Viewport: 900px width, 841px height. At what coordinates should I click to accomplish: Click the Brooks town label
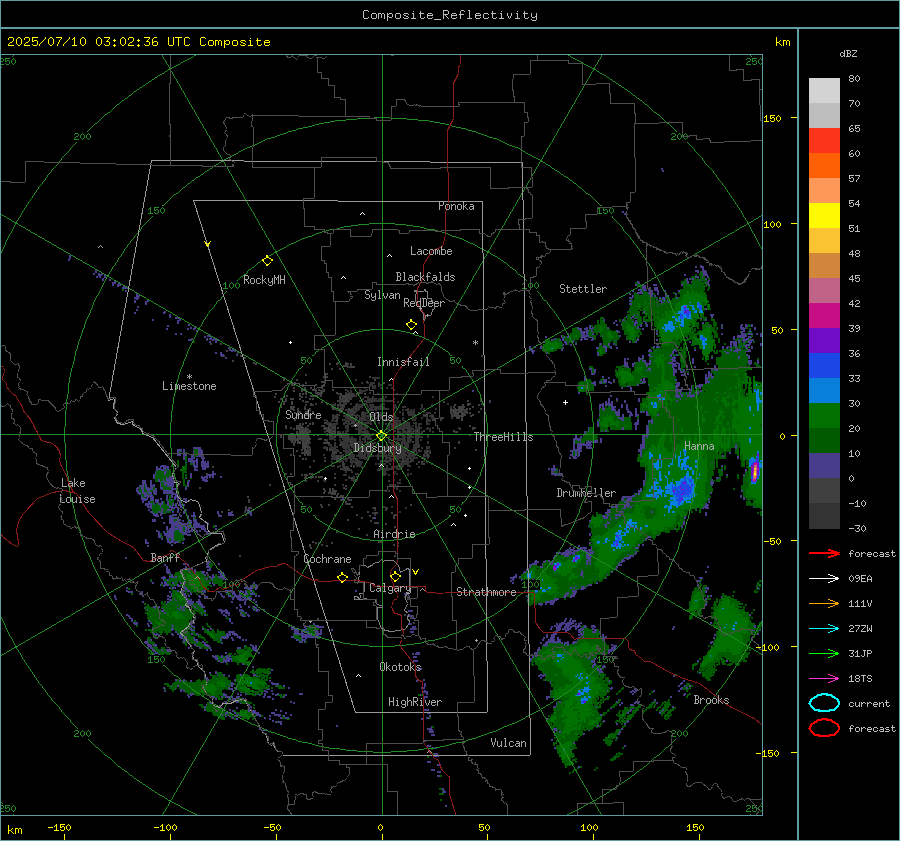(711, 700)
